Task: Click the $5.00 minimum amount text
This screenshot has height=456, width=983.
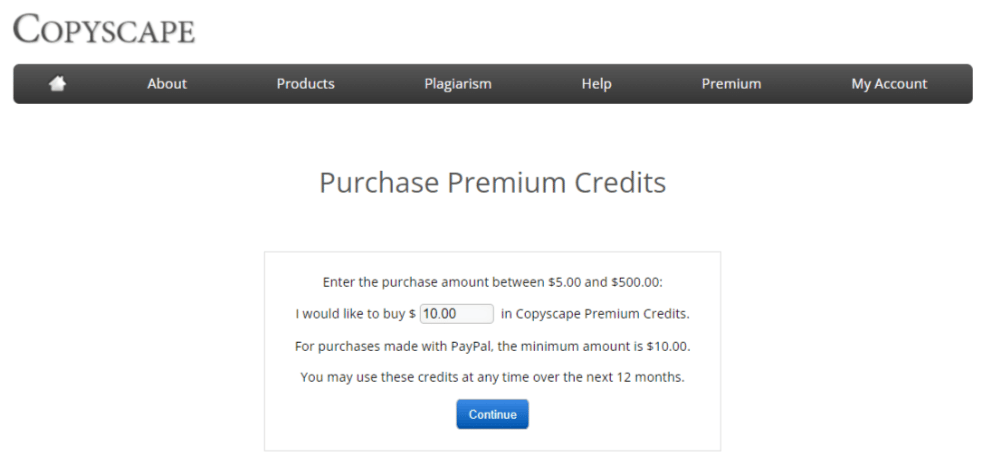Action: point(565,282)
